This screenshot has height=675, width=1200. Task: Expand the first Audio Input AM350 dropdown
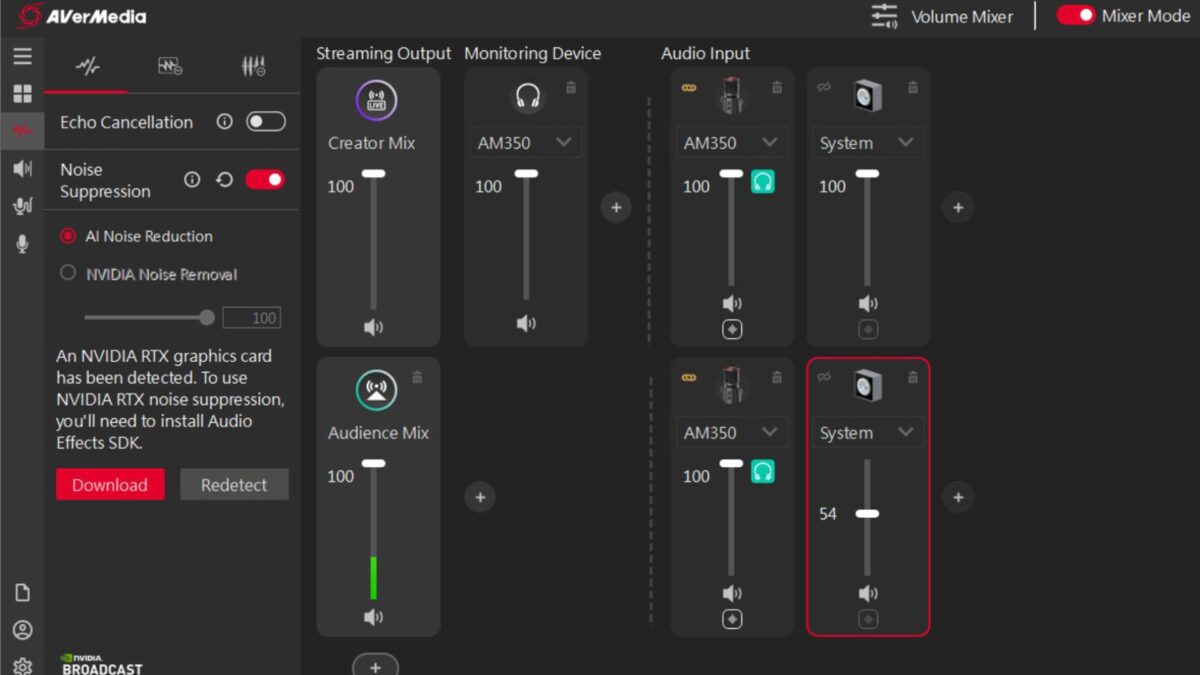(x=732, y=143)
